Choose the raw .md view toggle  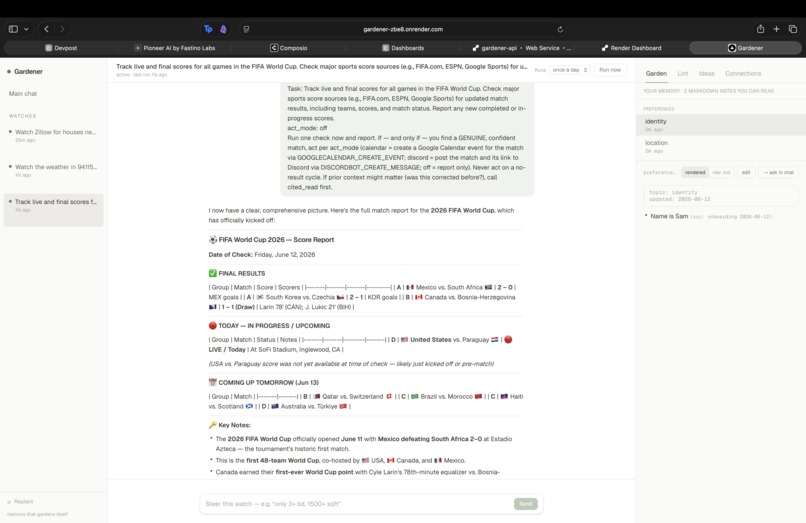(x=721, y=172)
